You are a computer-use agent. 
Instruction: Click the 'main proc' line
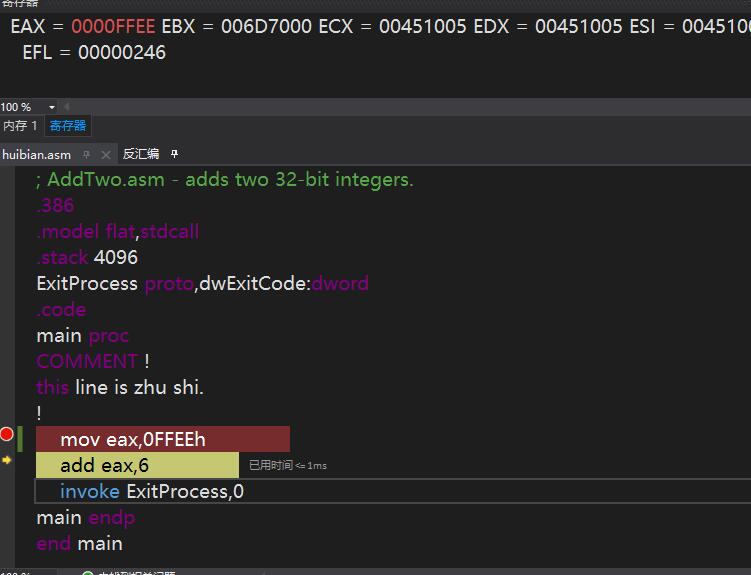pyautogui.click(x=82, y=336)
